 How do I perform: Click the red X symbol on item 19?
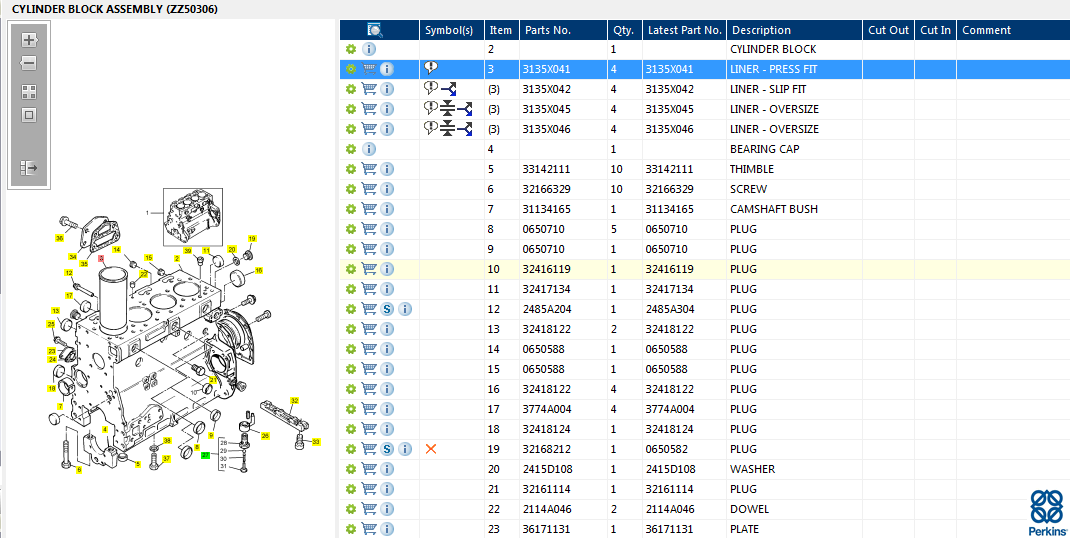pyautogui.click(x=431, y=449)
